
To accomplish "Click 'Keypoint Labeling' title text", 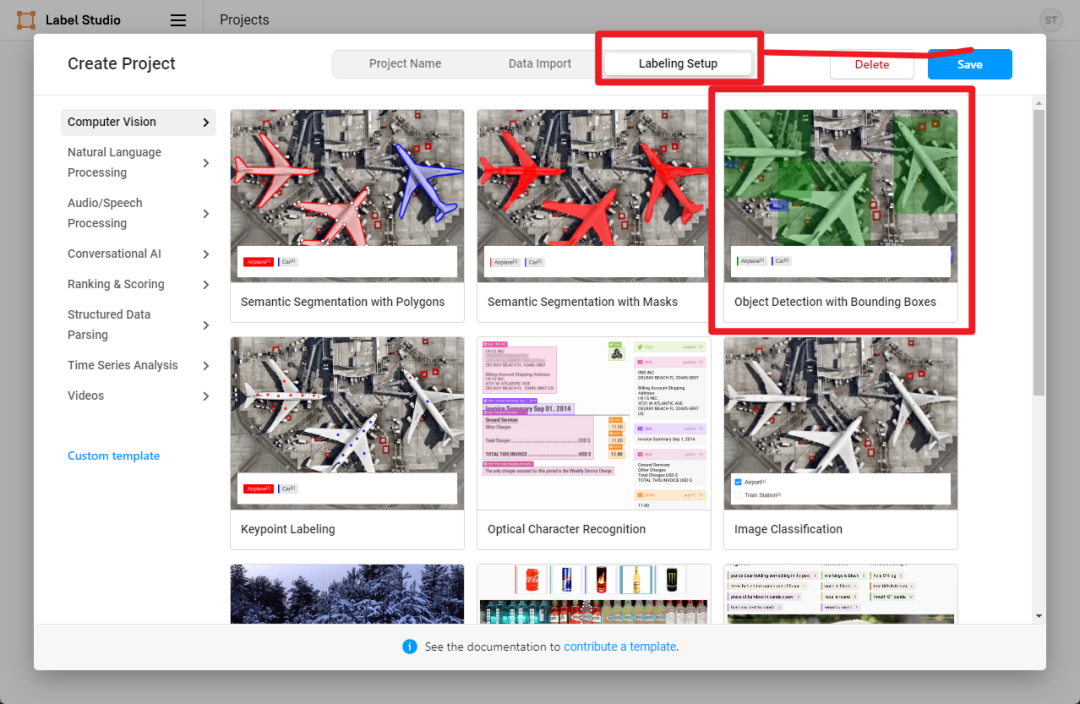I will coord(288,529).
